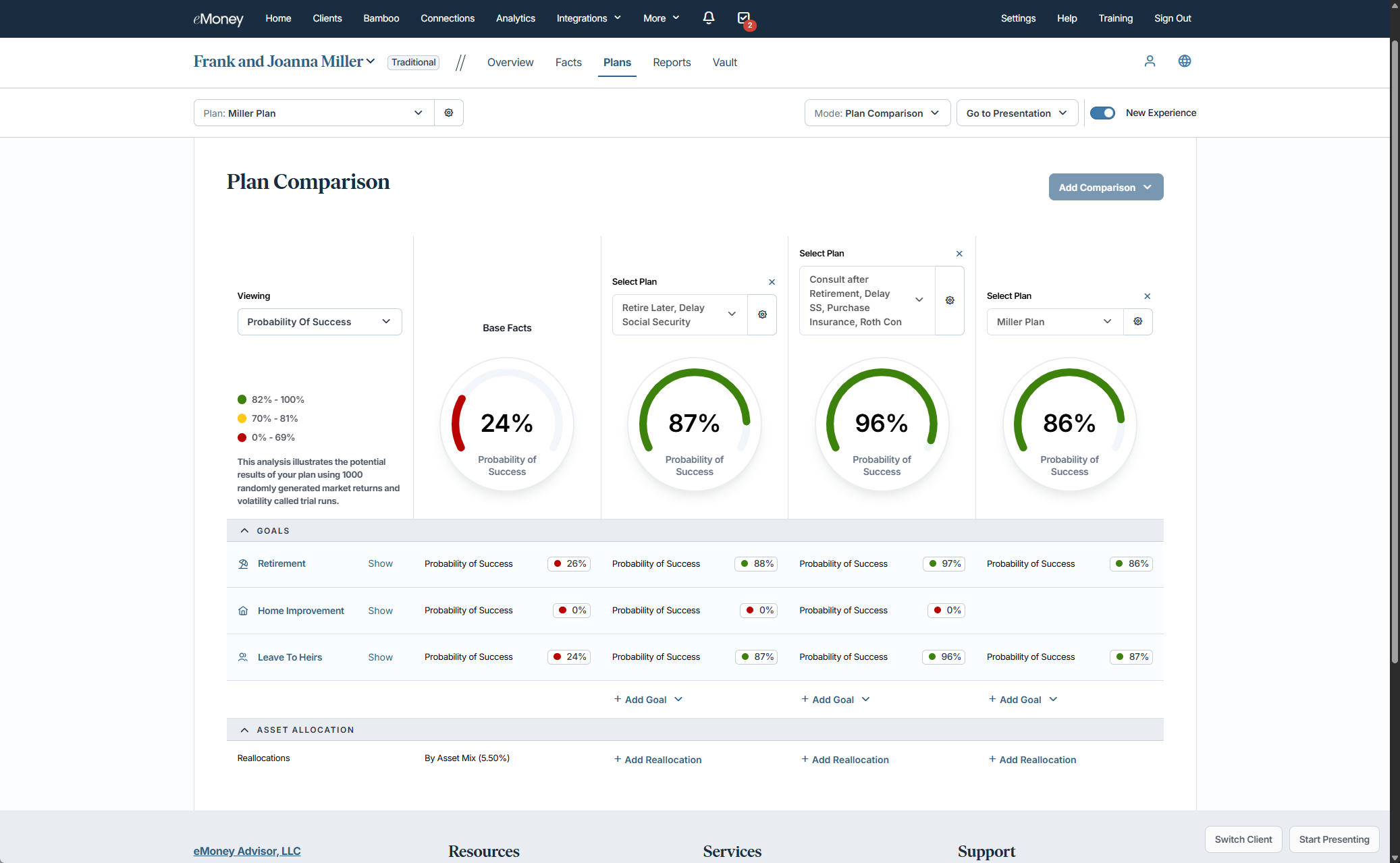
Task: Click the globe icon in client header
Action: click(1184, 61)
